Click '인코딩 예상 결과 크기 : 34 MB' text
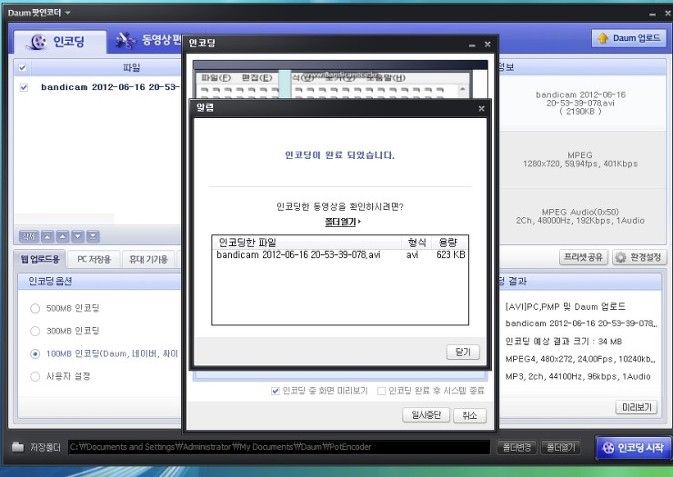 click(x=564, y=342)
